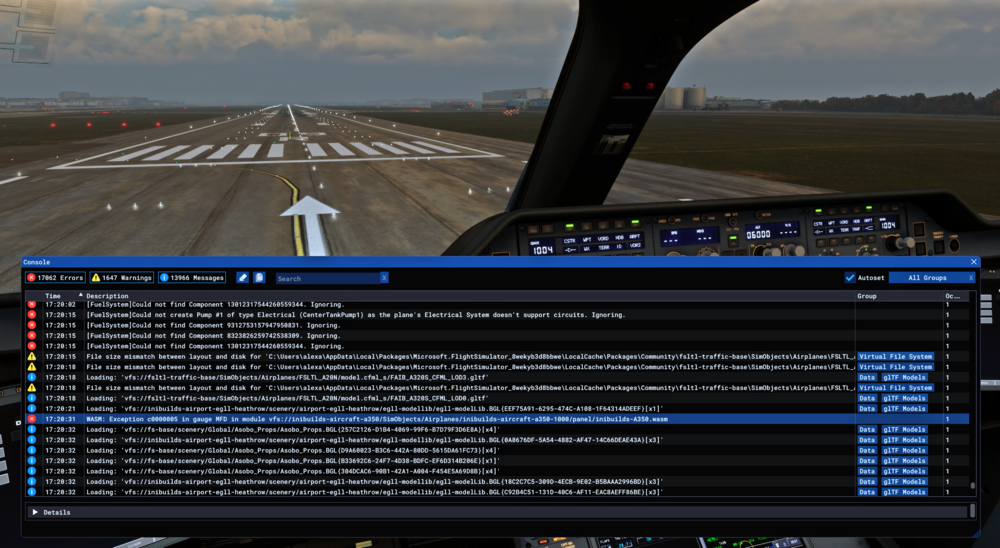Click error icon of the CenterTankPump1 row
Image resolution: width=1000 pixels, height=548 pixels.
click(x=31, y=315)
